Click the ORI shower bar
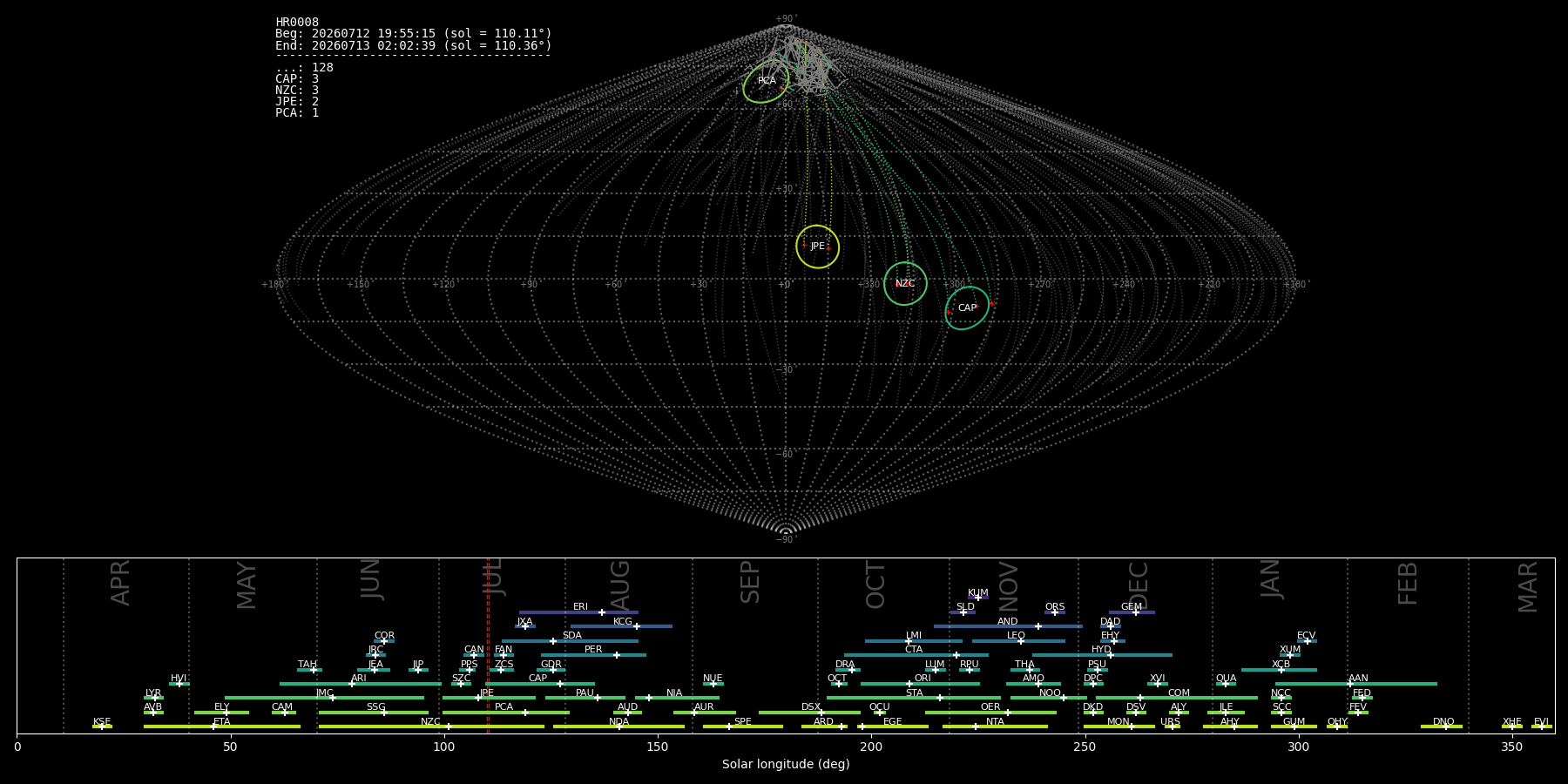Viewport: 1568px width, 784px height. tap(920, 684)
